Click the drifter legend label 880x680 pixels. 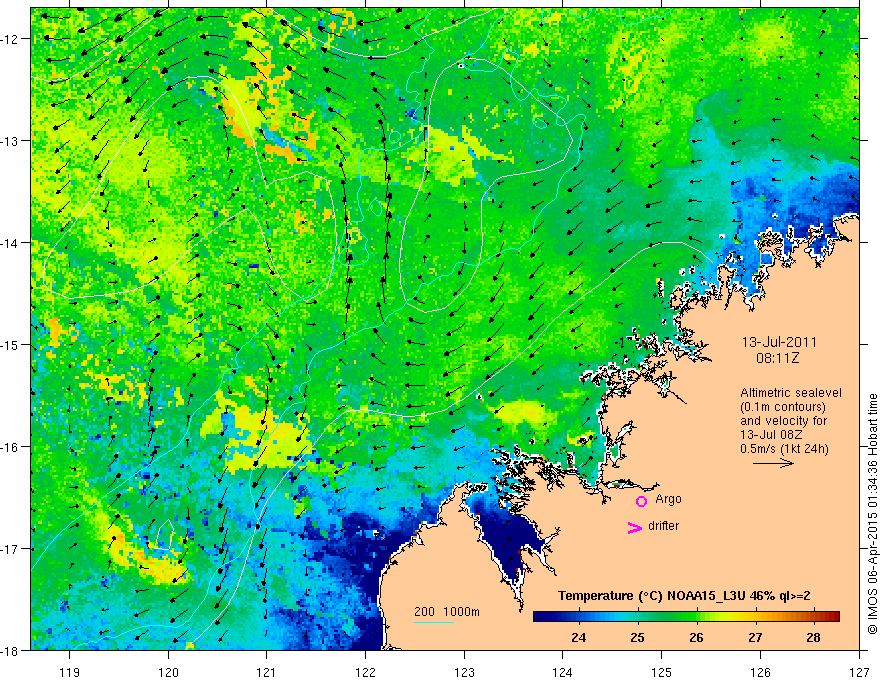[x=663, y=526]
